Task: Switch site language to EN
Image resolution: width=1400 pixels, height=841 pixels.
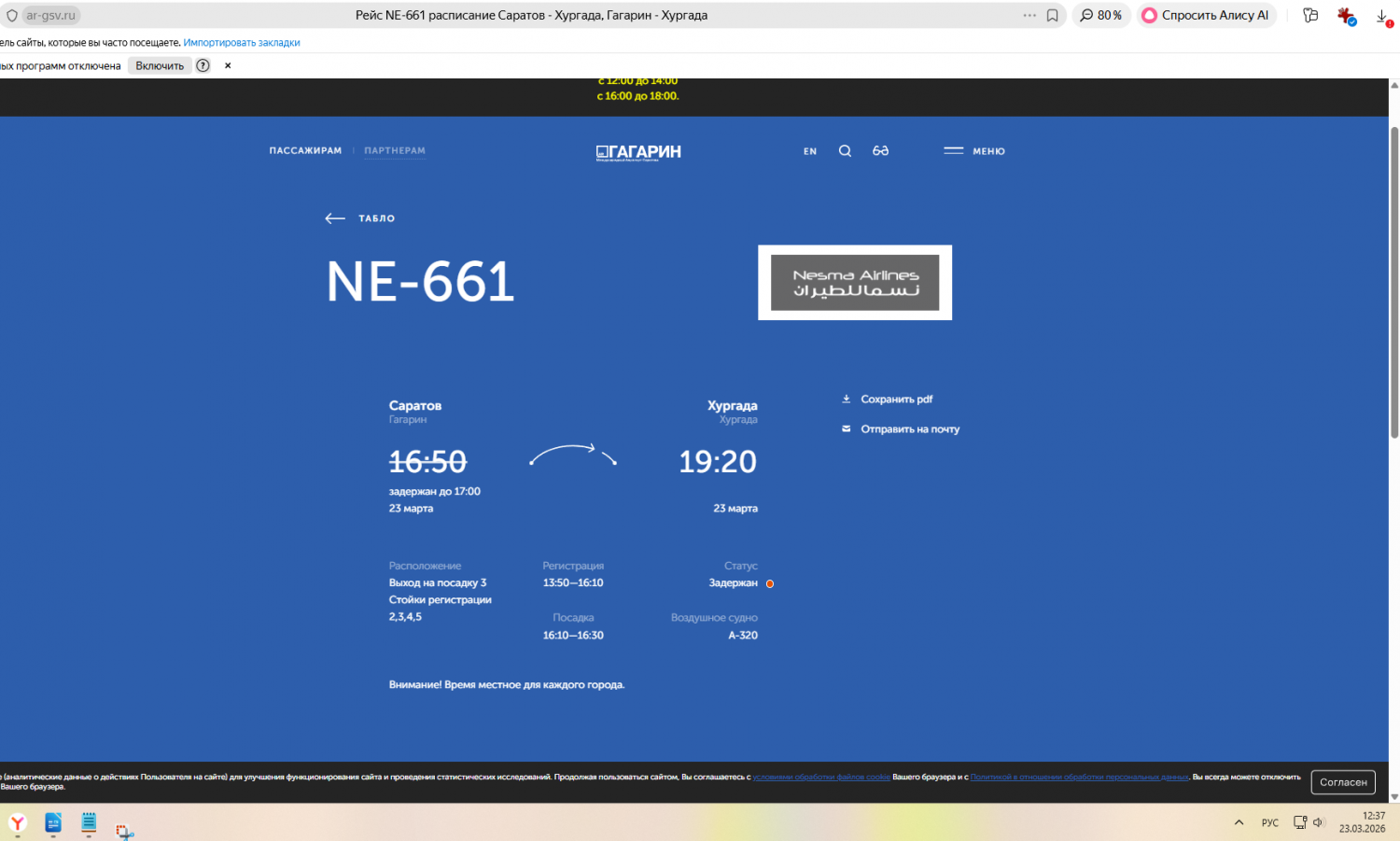Action: coord(810,151)
